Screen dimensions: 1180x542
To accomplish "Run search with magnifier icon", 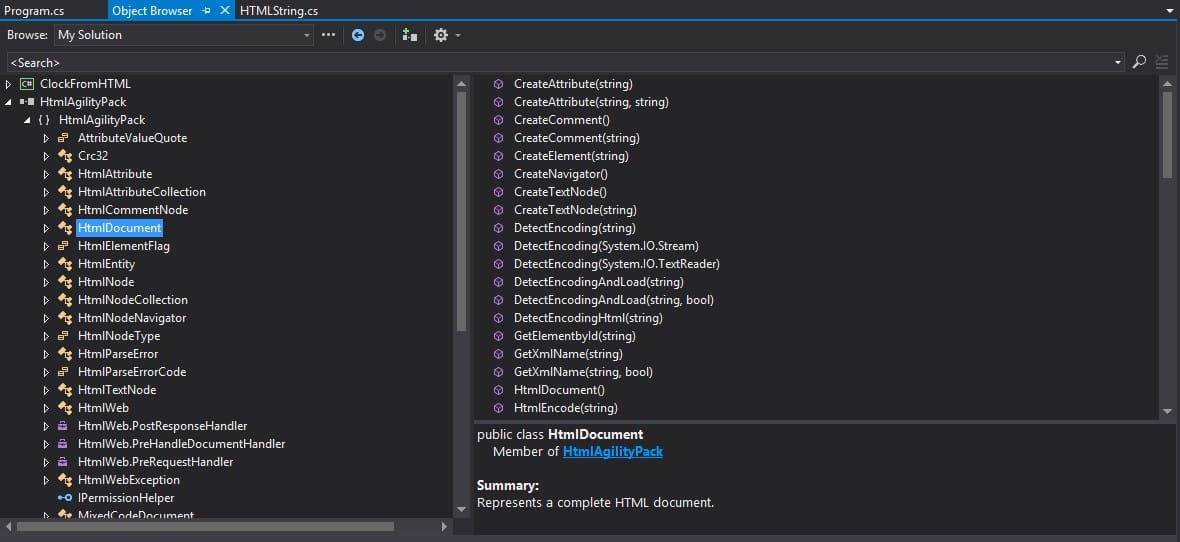I will tap(1139, 62).
